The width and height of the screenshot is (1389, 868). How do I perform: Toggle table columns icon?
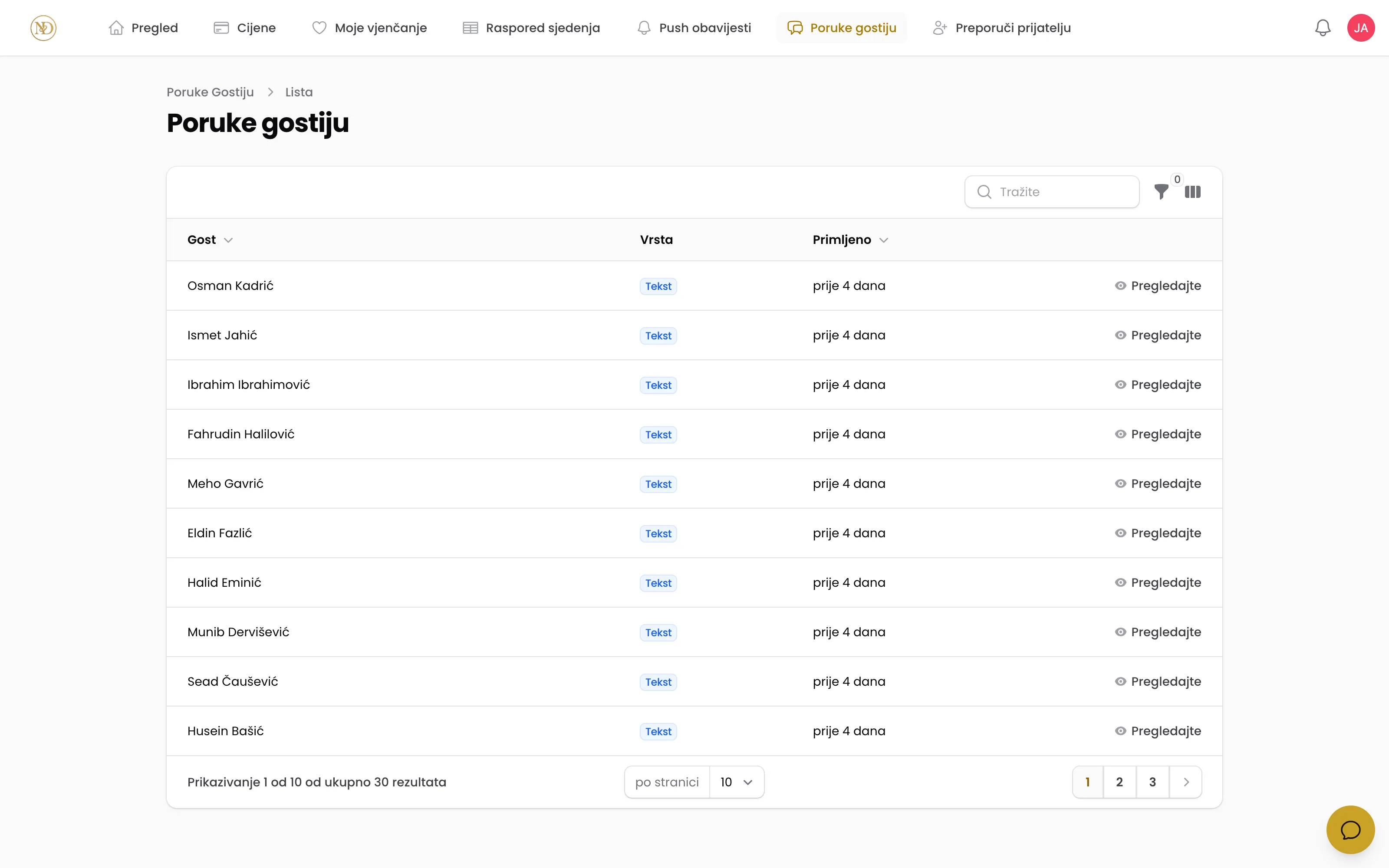point(1193,192)
